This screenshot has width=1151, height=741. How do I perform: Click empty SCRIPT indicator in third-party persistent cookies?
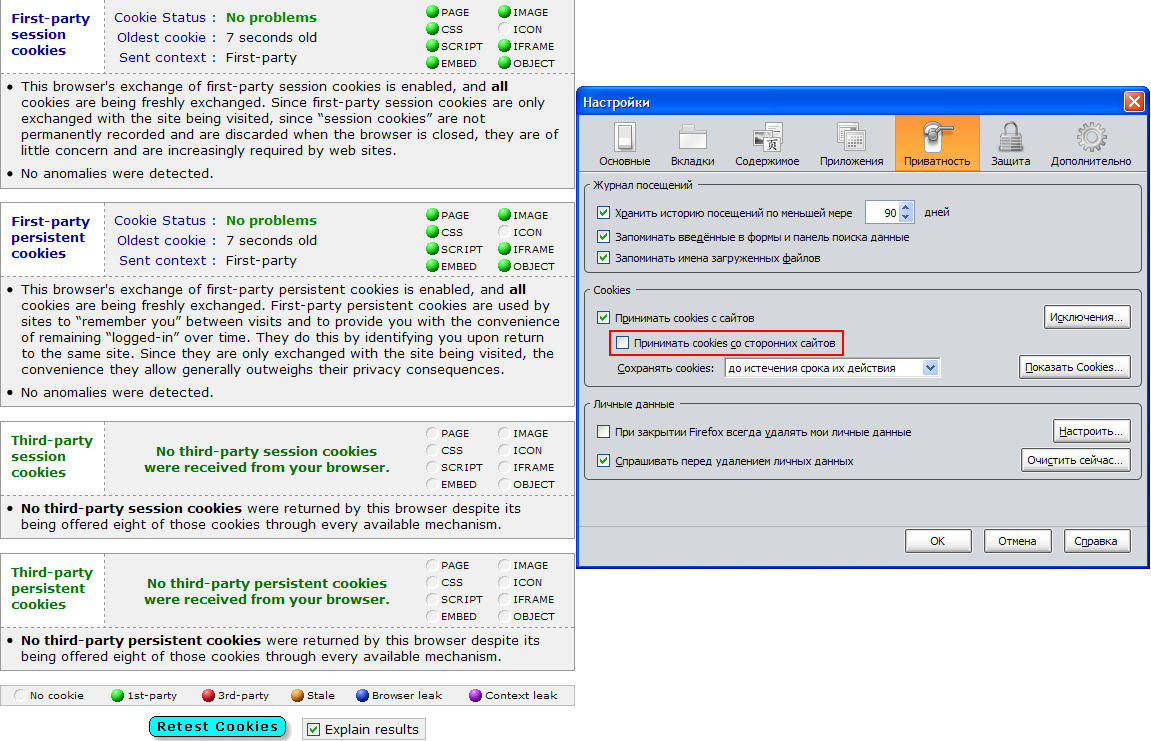pyautogui.click(x=432, y=599)
